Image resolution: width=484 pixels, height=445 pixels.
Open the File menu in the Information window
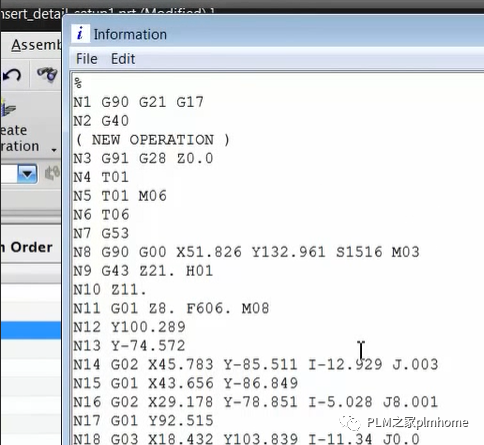[x=87, y=59]
